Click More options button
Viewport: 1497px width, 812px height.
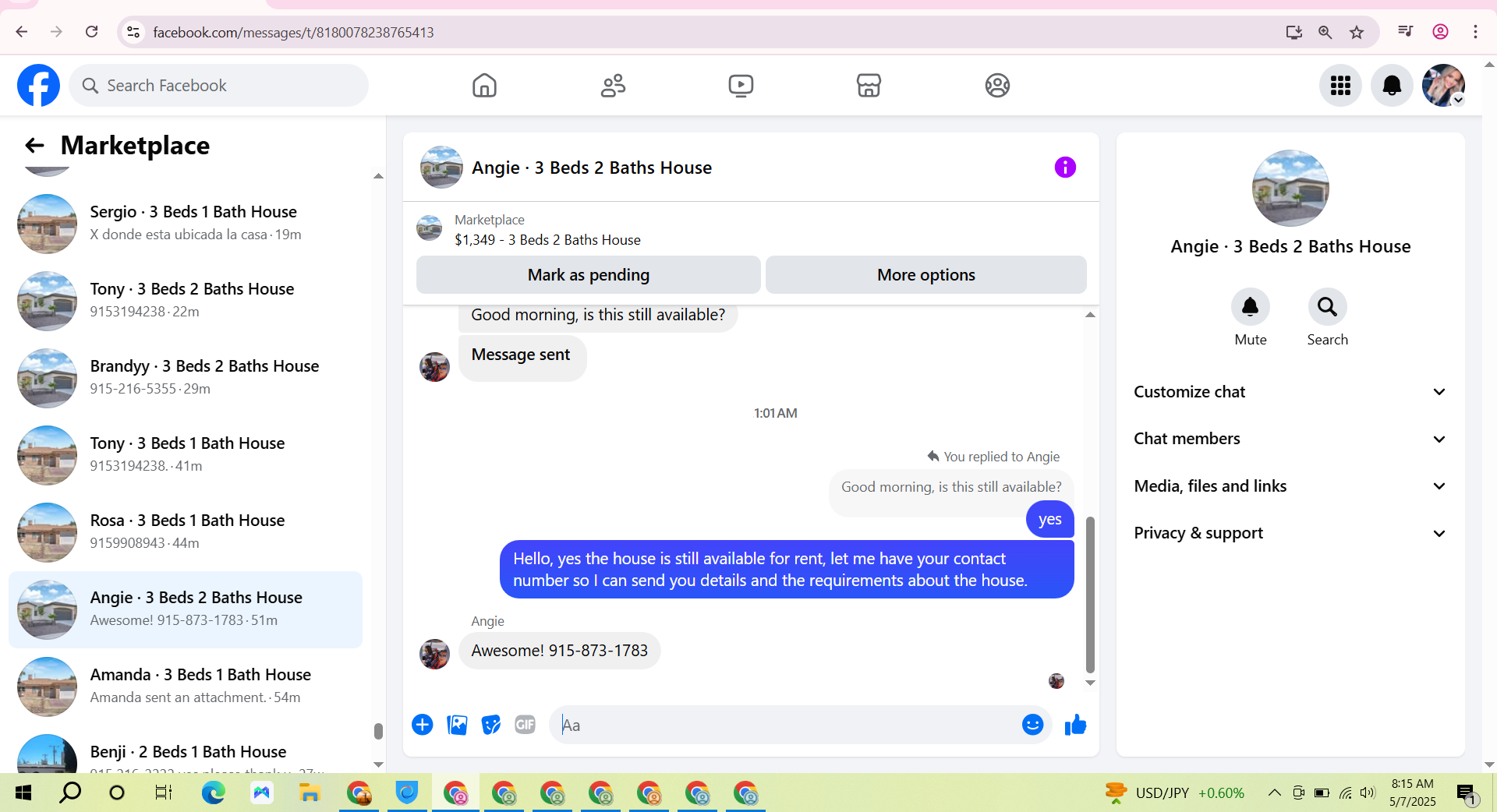925,275
